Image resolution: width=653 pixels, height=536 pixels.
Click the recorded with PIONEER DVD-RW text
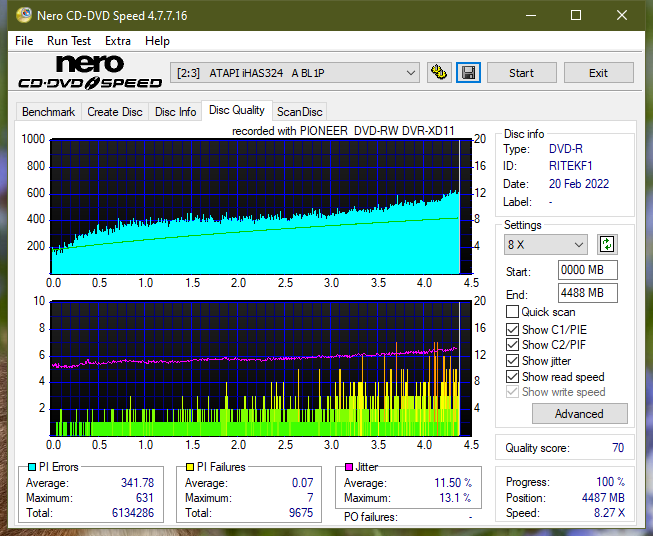(343, 131)
